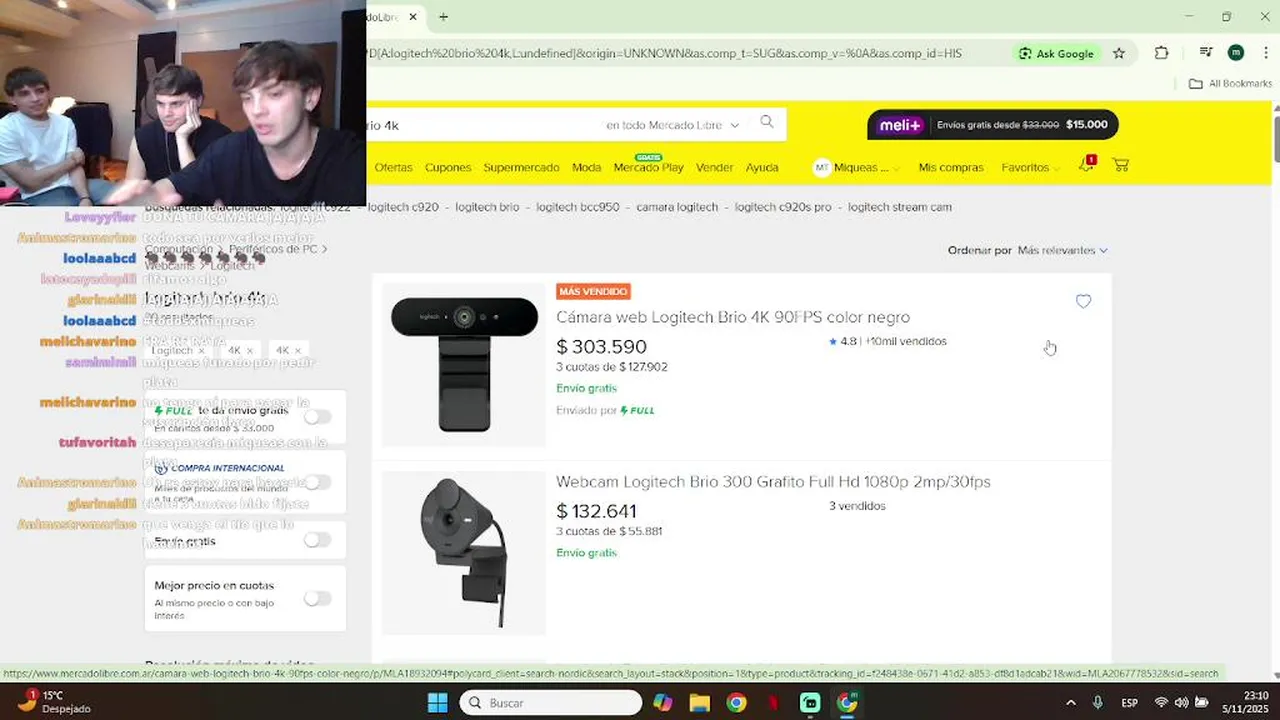Open Mercado Play
Viewport: 1280px width, 720px height.
click(x=648, y=166)
